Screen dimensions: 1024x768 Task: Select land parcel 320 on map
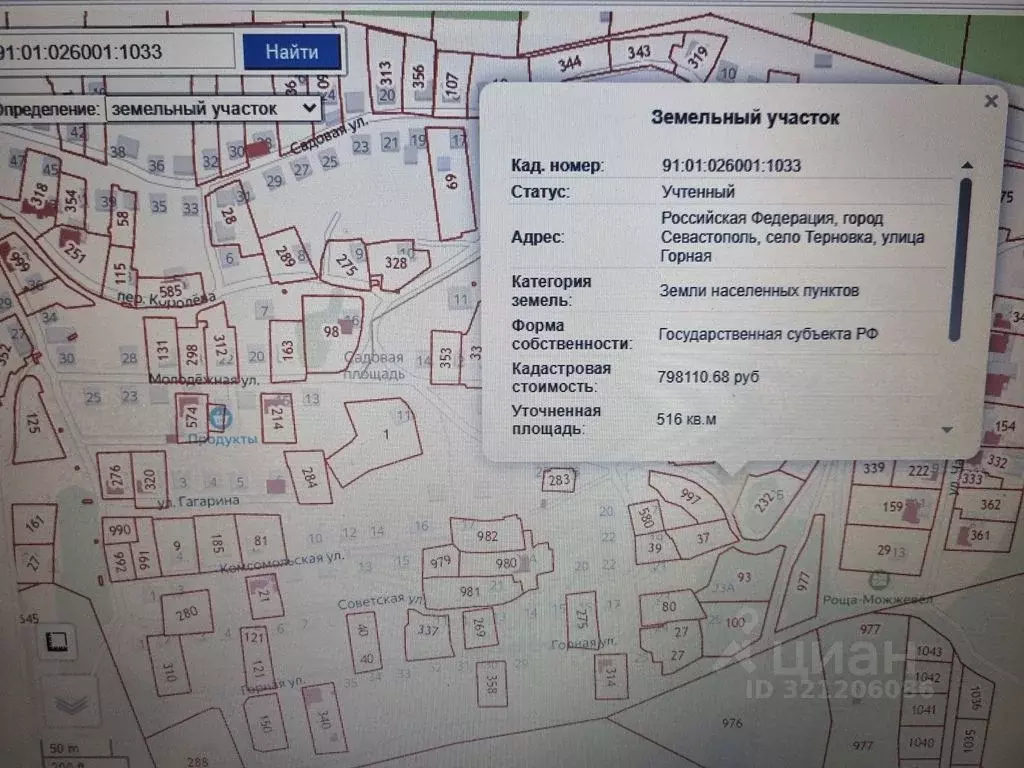[150, 479]
